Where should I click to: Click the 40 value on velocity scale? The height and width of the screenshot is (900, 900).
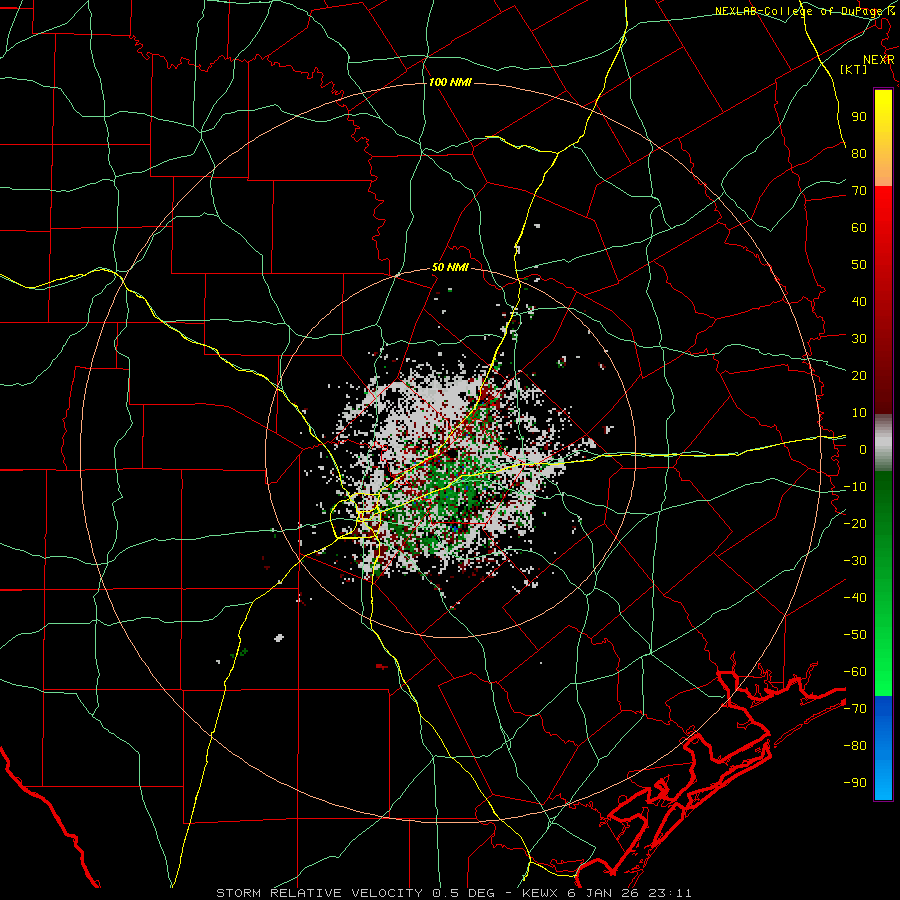[859, 301]
